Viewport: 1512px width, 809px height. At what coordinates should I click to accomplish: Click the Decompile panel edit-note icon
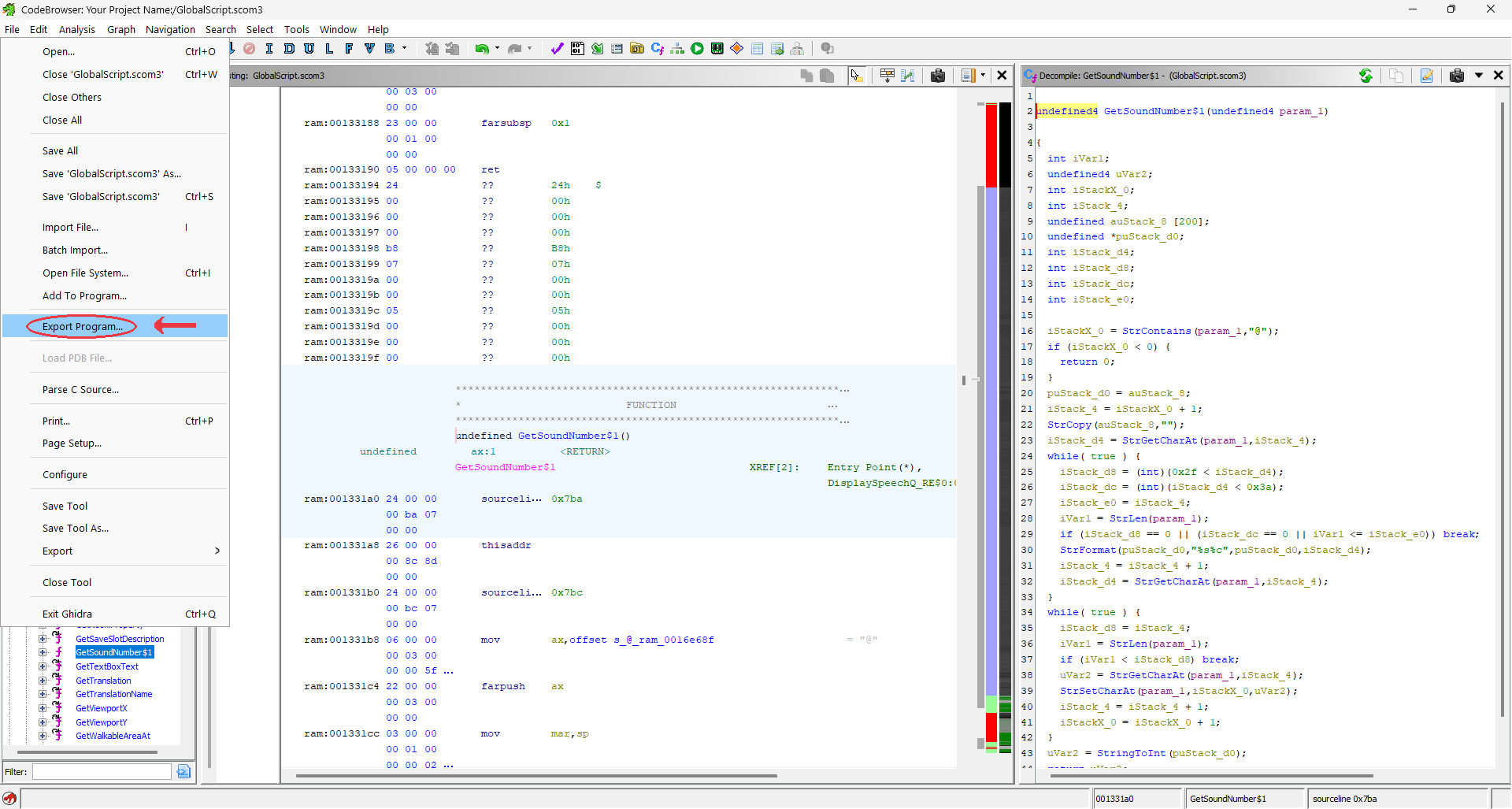tap(1427, 76)
